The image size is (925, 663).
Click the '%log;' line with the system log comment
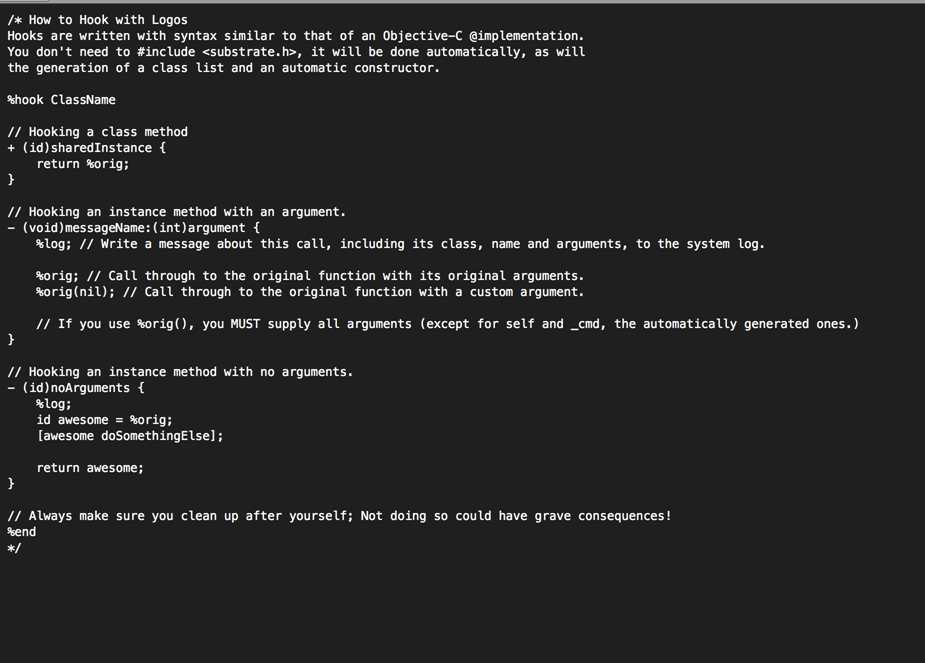54,244
